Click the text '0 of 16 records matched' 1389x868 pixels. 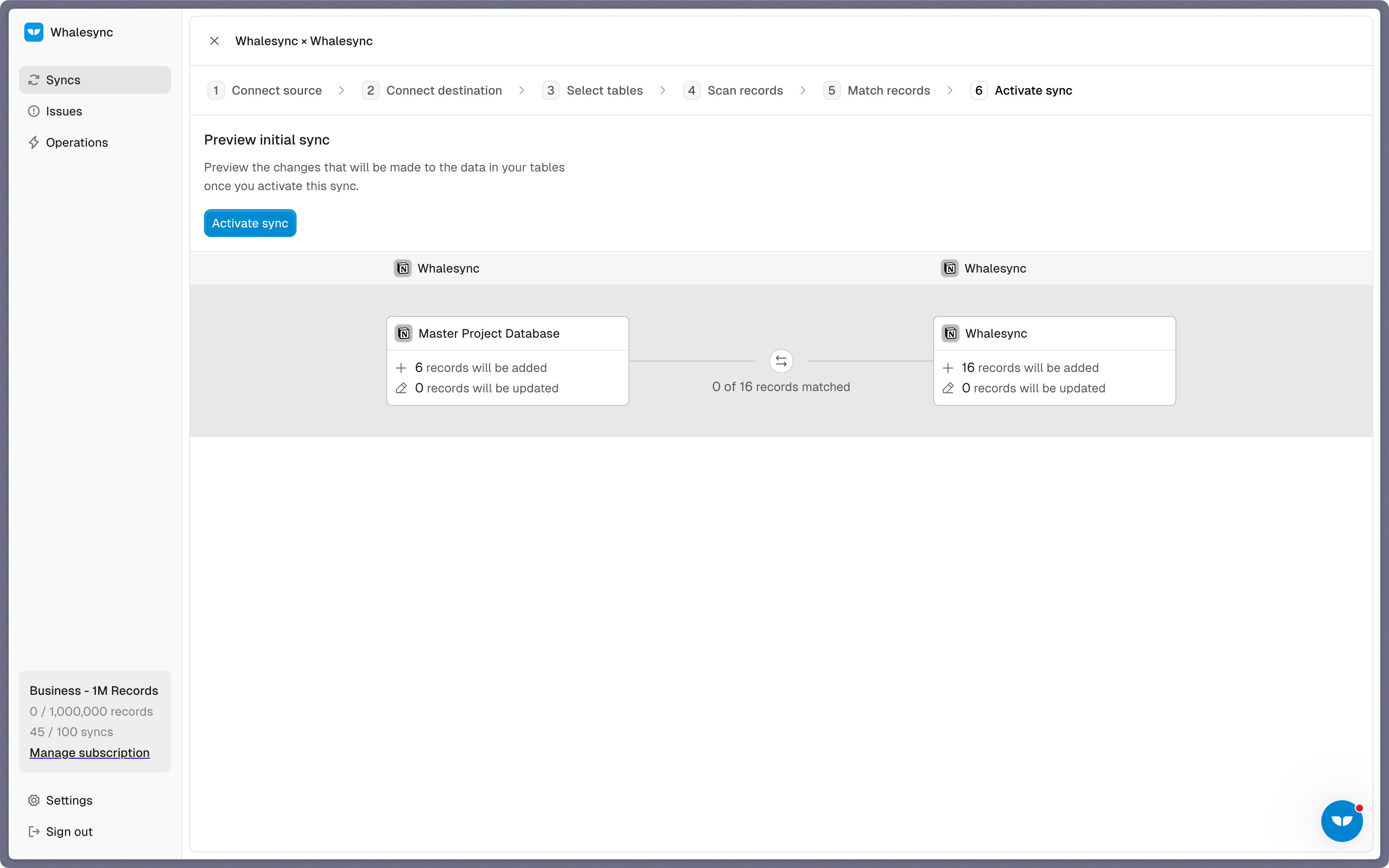tap(781, 387)
